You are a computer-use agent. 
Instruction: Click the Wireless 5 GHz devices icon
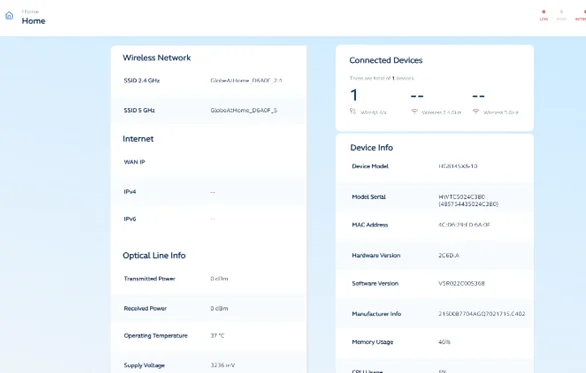(x=476, y=111)
